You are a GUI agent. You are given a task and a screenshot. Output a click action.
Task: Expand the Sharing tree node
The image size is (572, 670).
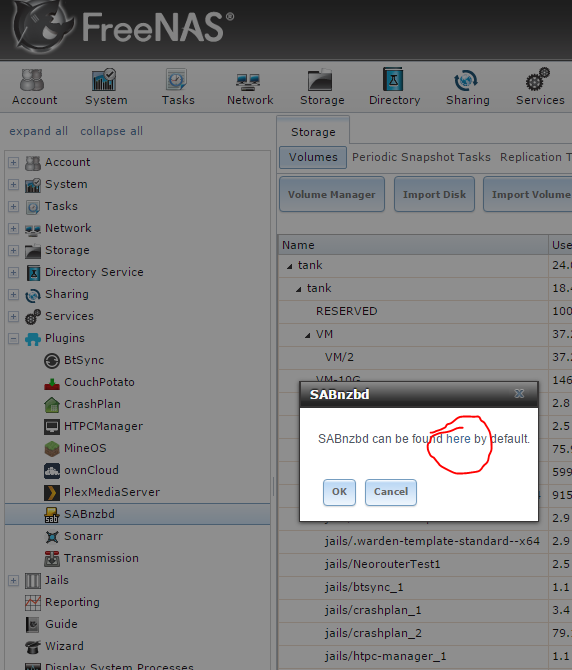[x=13, y=294]
